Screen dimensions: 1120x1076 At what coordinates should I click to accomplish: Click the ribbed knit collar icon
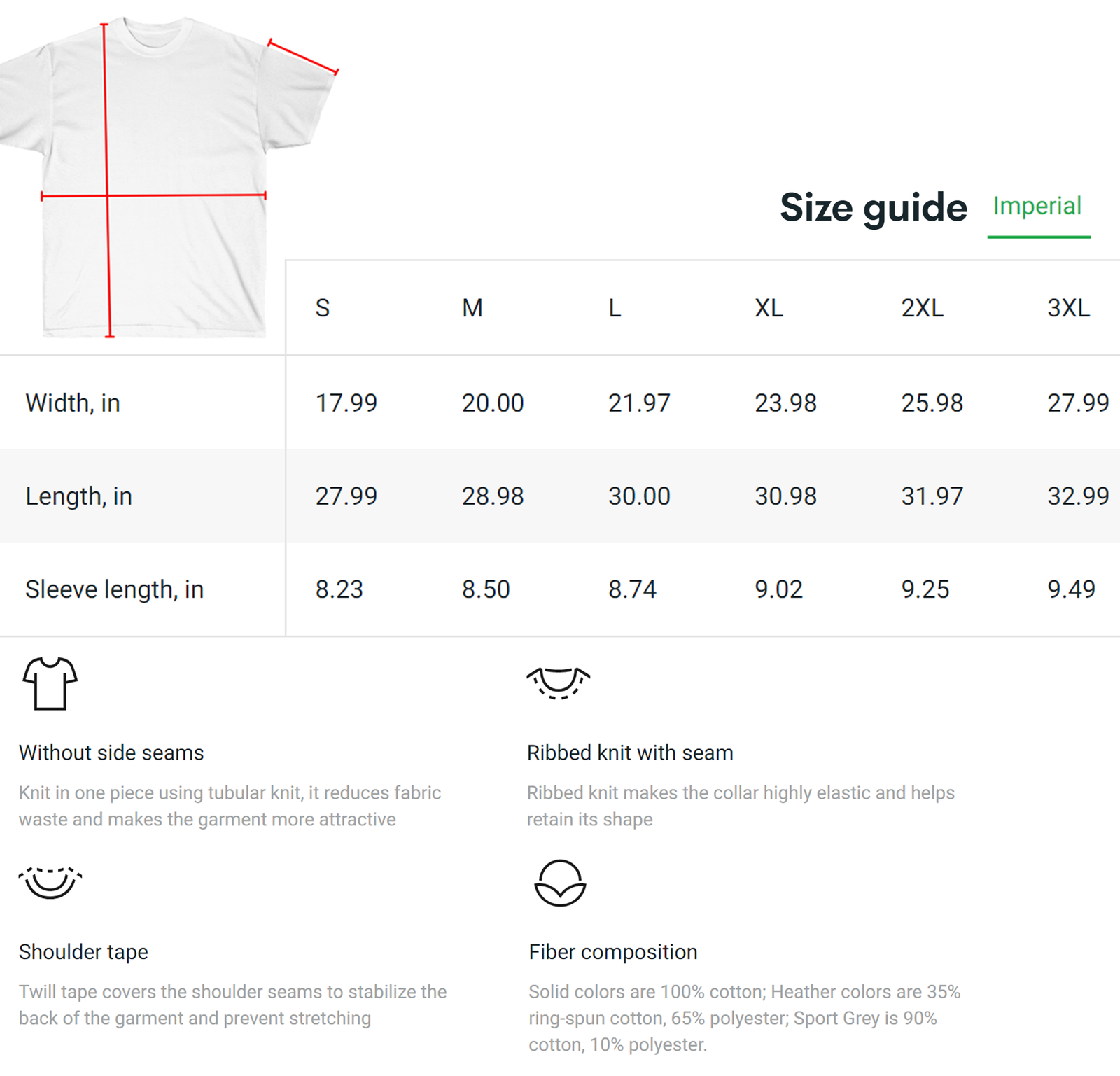point(558,683)
